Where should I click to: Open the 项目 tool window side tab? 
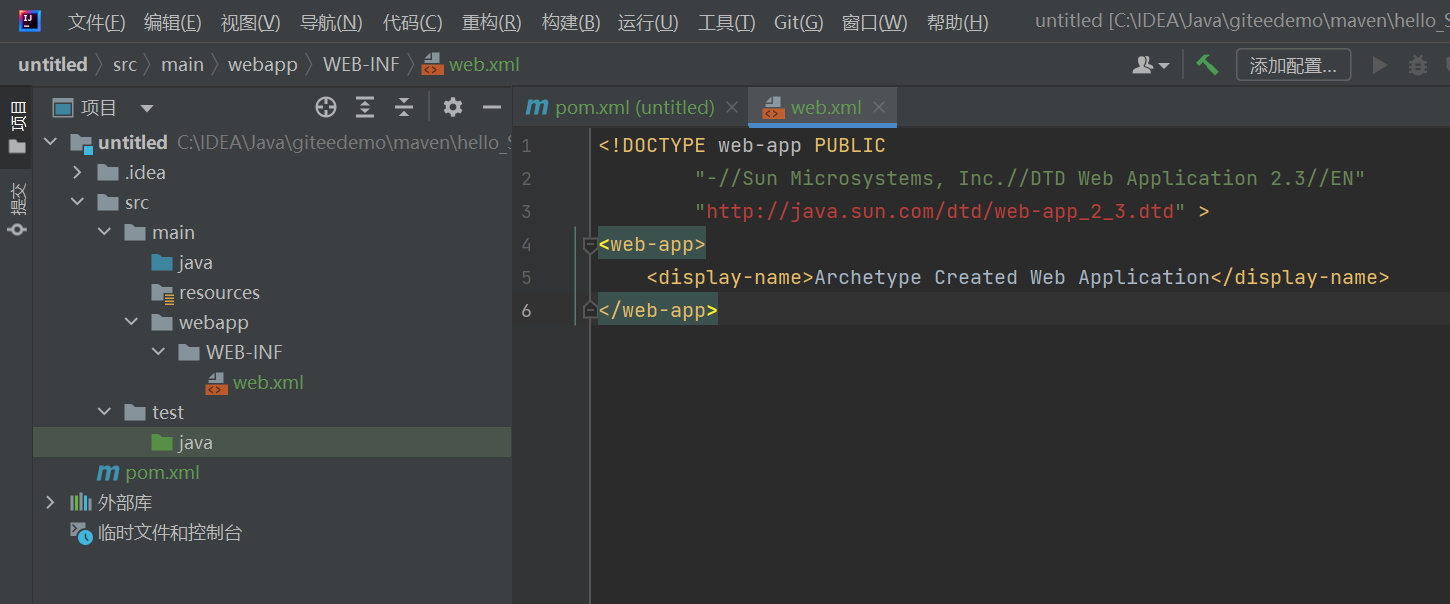[x=17, y=127]
